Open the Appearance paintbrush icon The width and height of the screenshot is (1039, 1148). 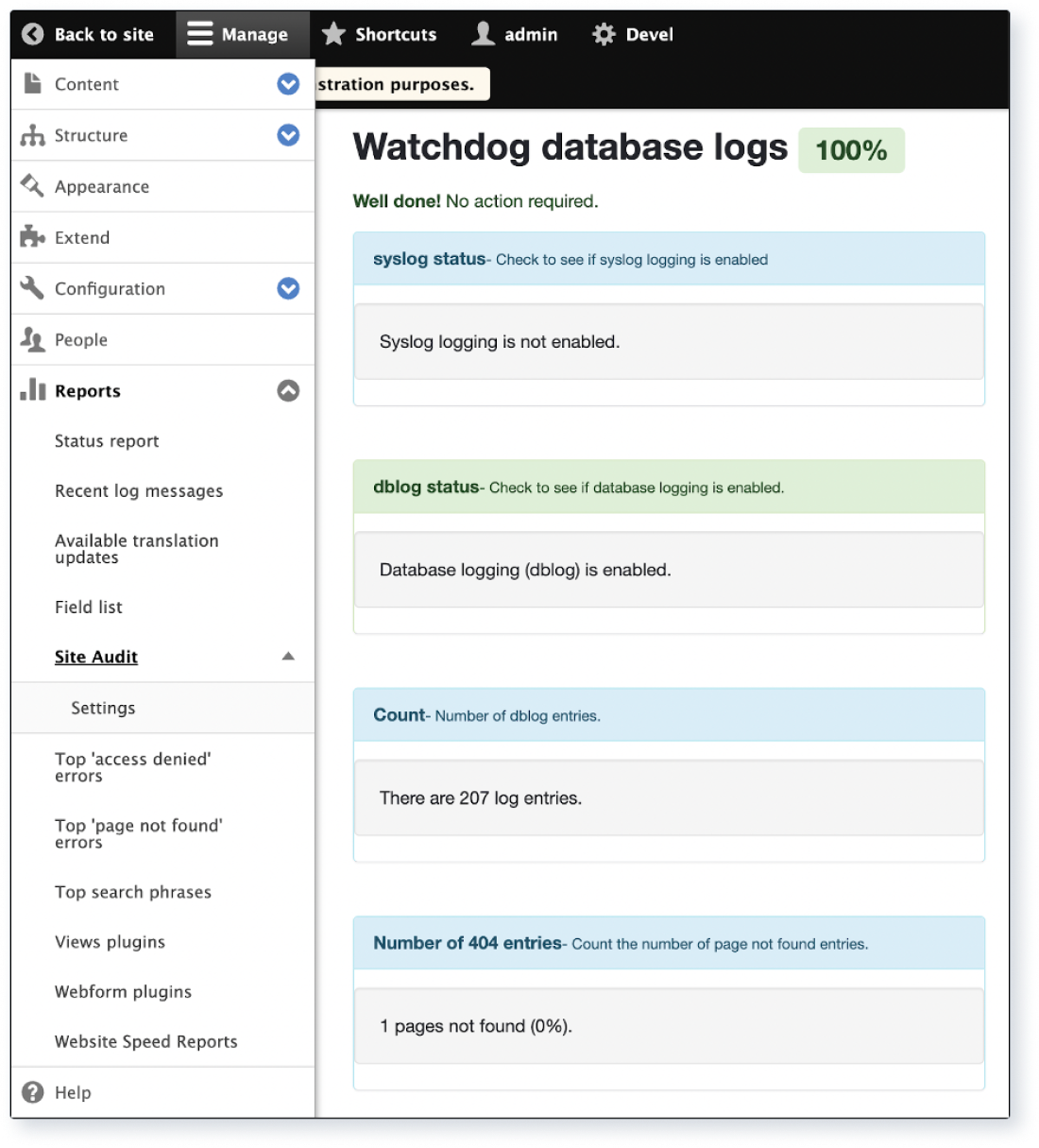(31, 186)
